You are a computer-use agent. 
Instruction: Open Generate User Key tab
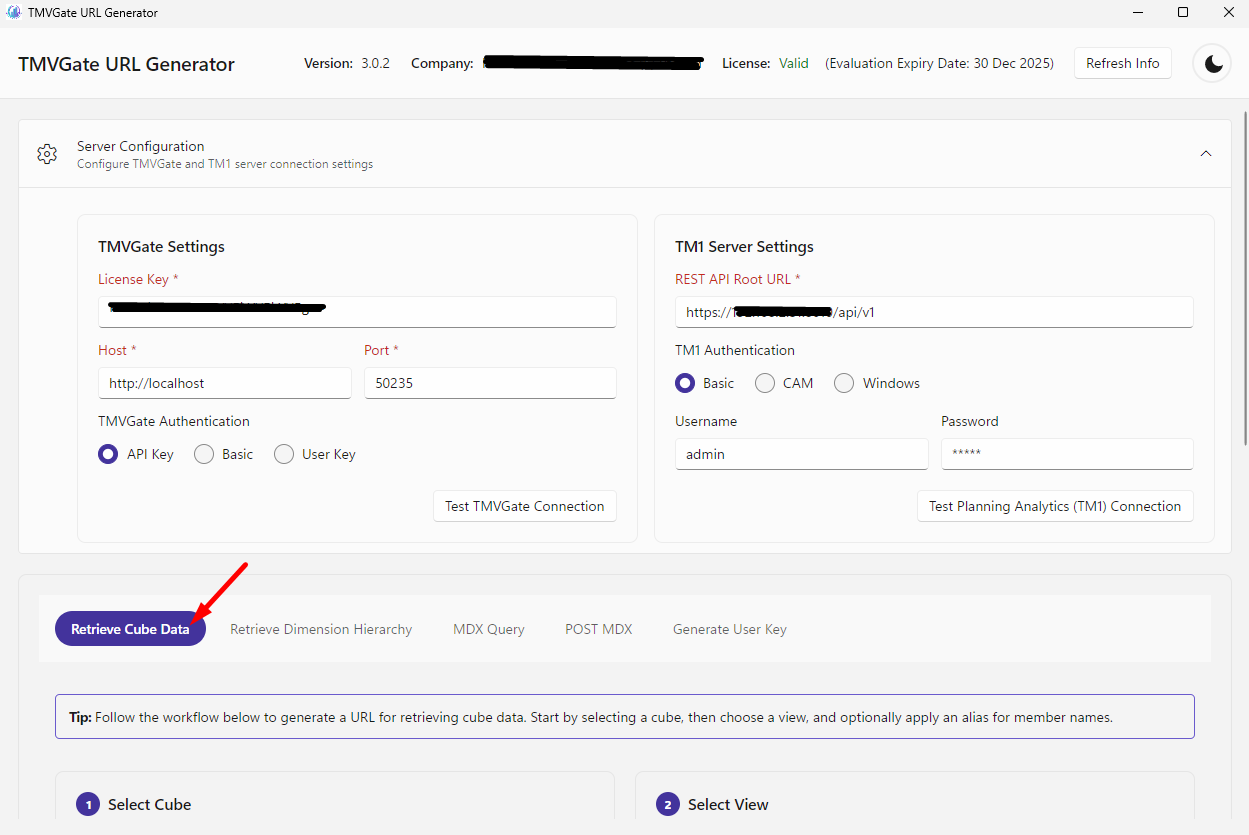click(730, 629)
